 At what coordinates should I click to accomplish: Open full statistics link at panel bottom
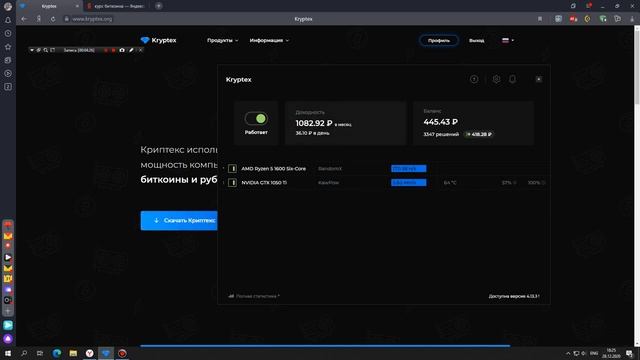click(254, 296)
